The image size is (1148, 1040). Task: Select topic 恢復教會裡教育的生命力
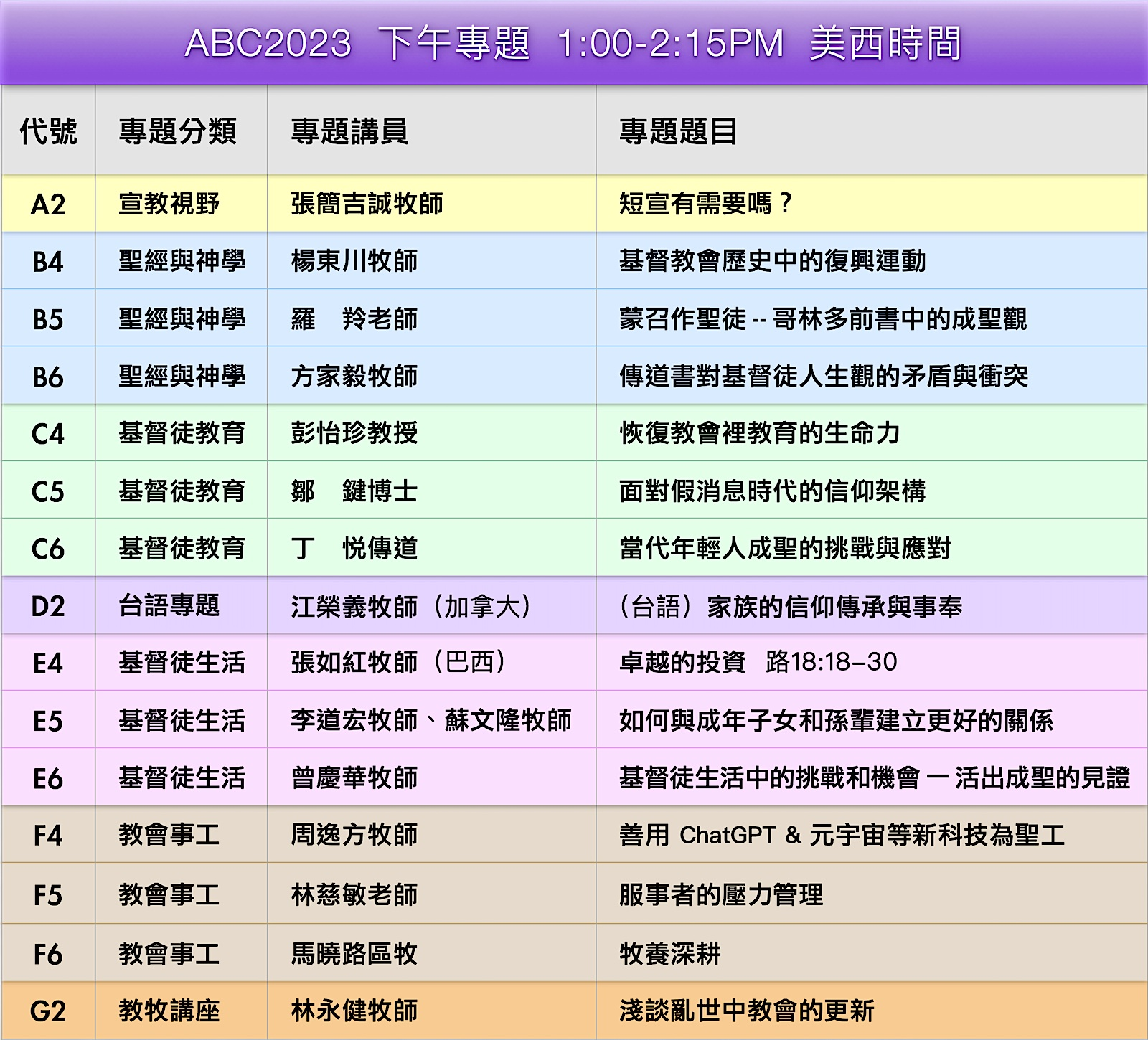click(759, 433)
